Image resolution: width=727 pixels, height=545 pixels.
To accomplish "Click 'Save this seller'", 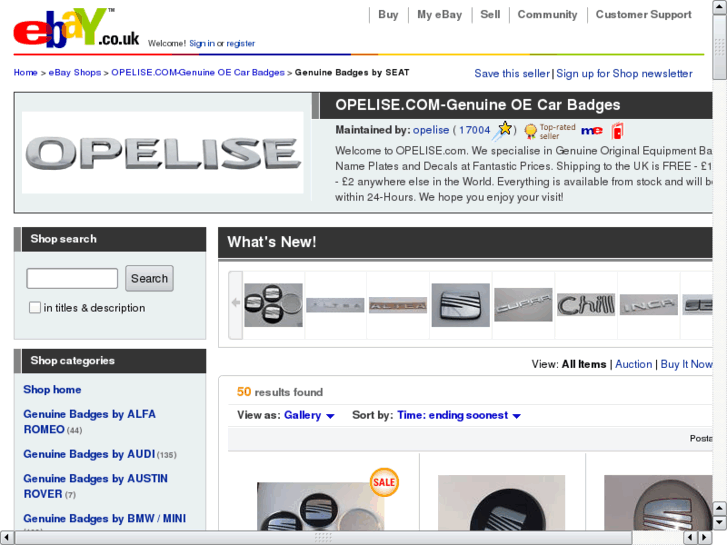I will (512, 73).
